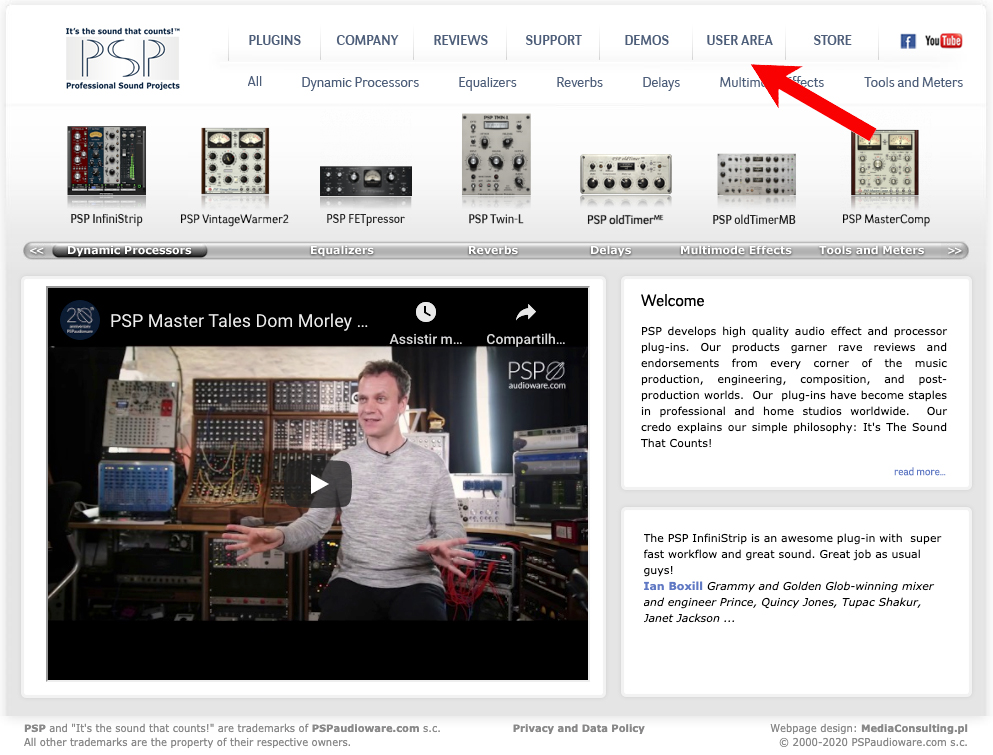Open the PLUGINS menu
993x755 pixels.
coord(275,41)
